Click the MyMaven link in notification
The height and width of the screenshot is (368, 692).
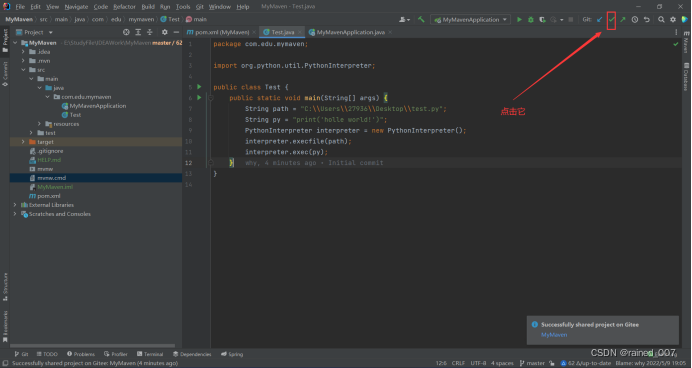pos(554,335)
